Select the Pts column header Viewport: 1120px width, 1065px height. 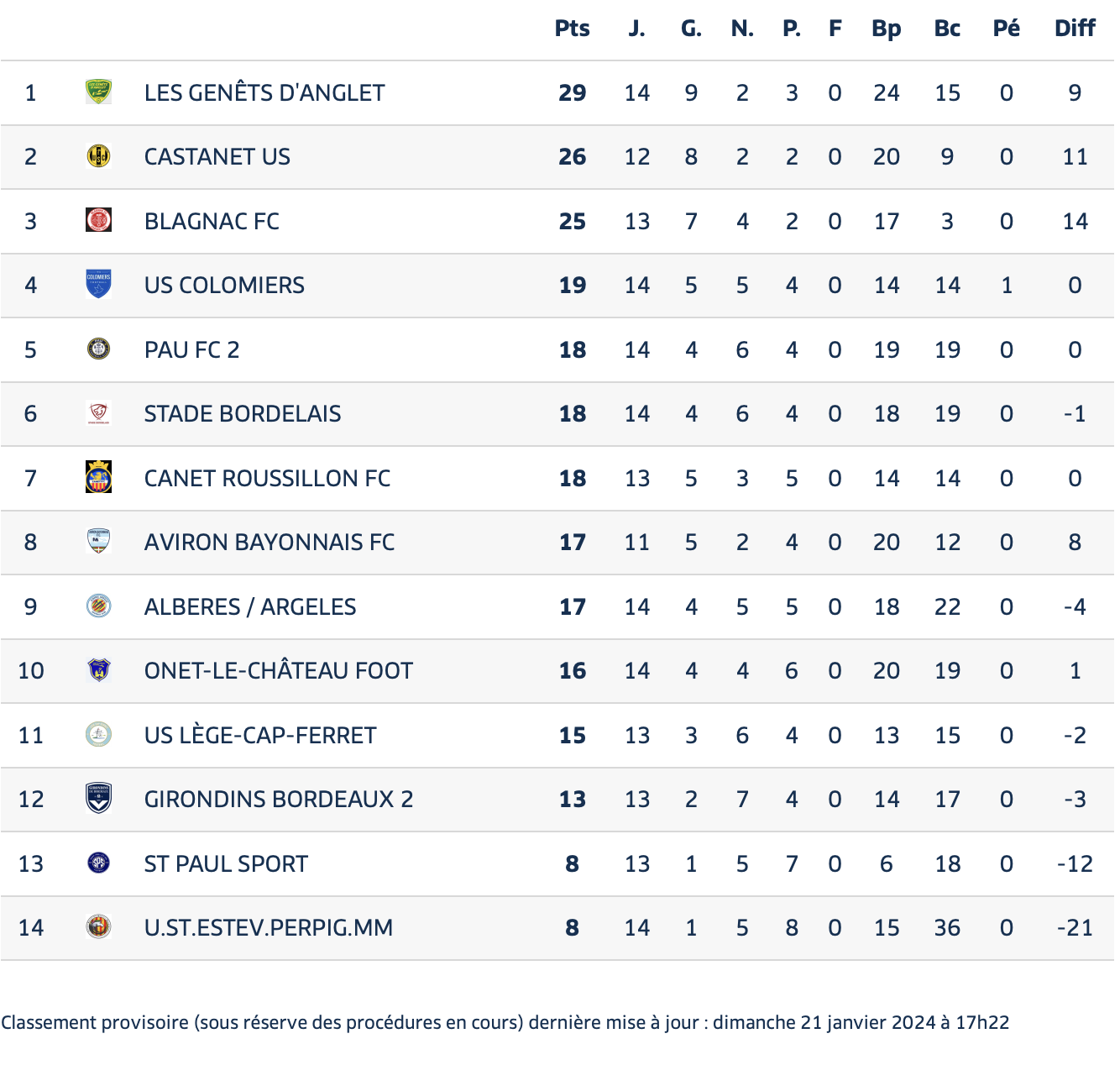[x=572, y=29]
